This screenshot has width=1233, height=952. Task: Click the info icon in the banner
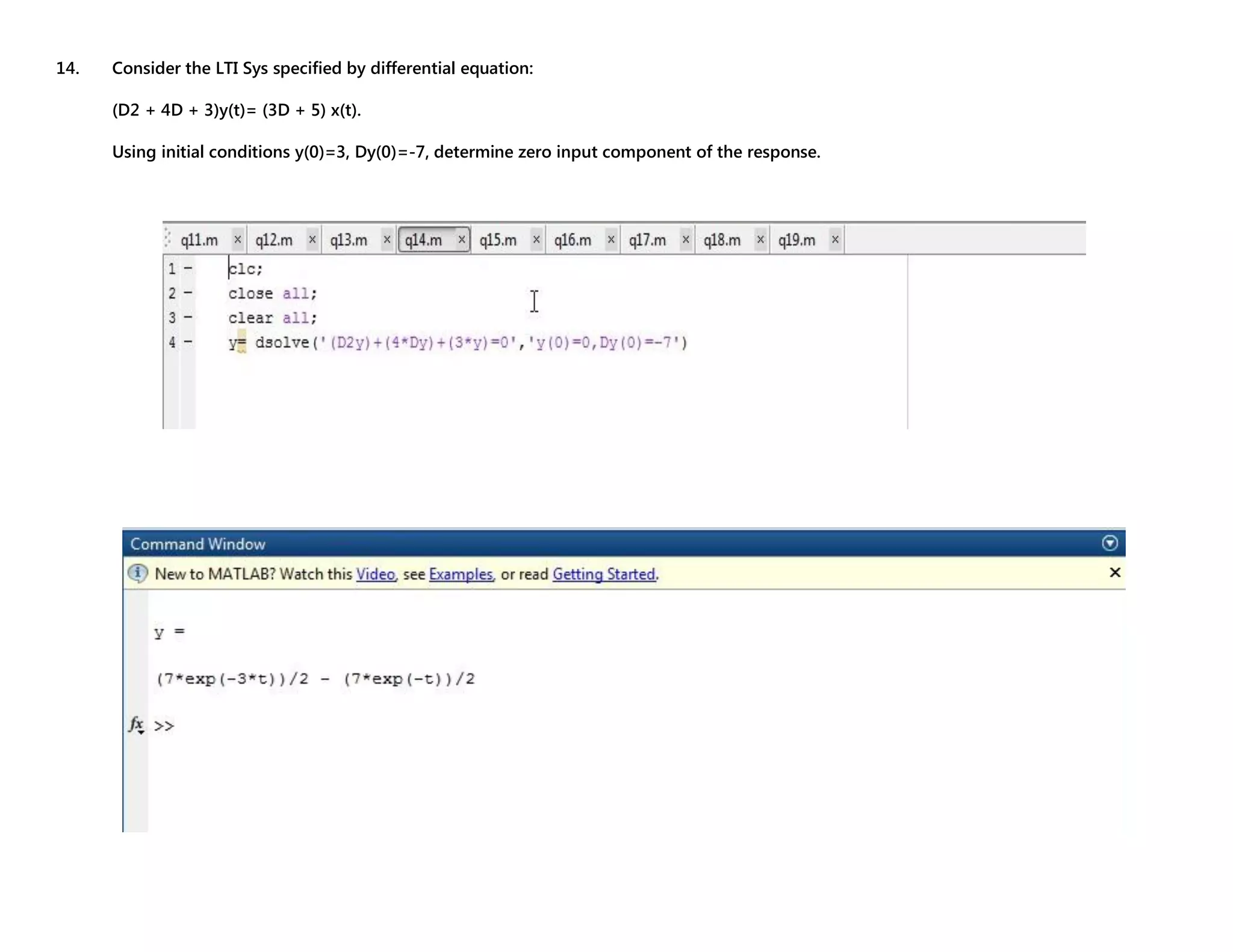pos(138,573)
